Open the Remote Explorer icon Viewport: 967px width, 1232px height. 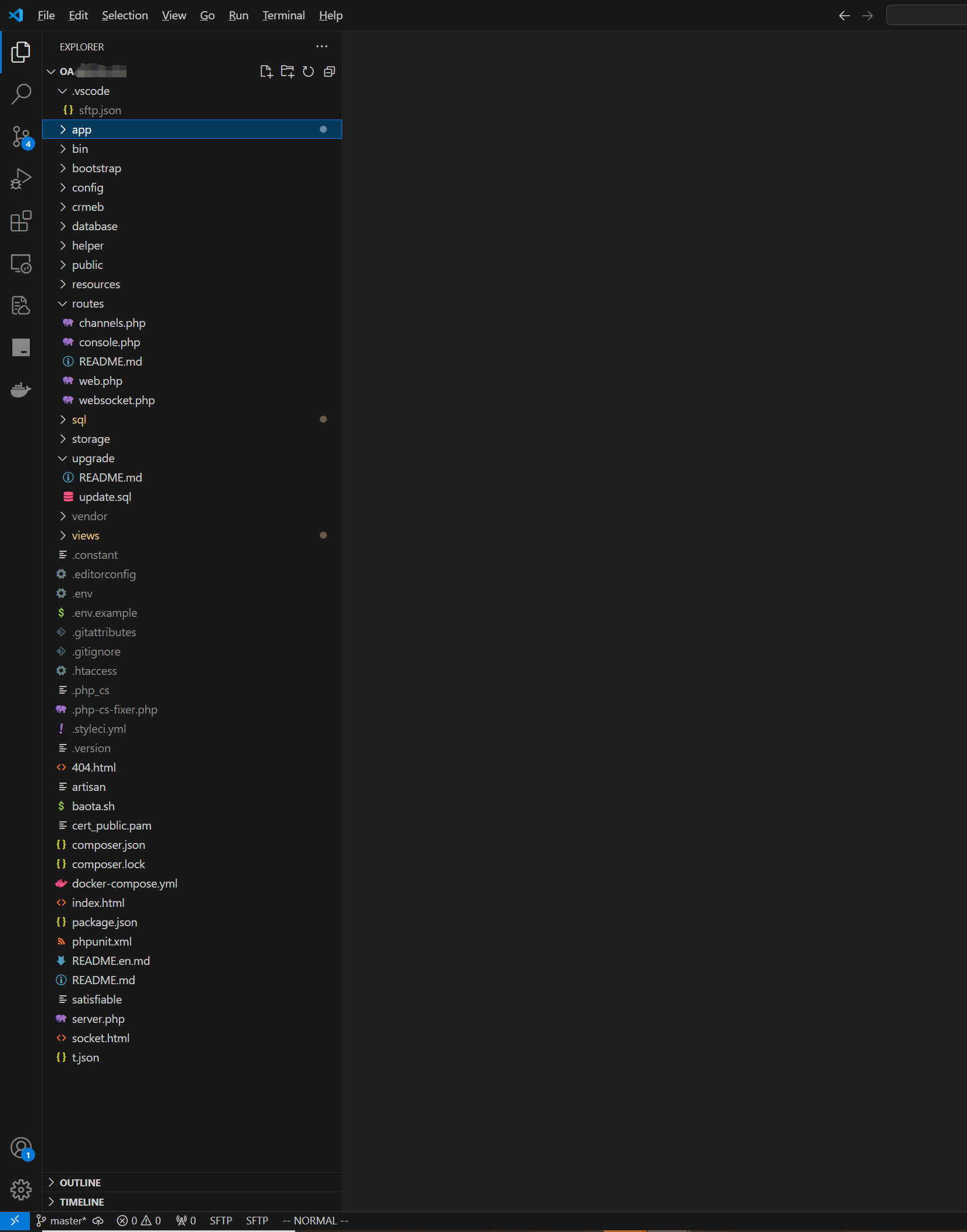(21, 263)
